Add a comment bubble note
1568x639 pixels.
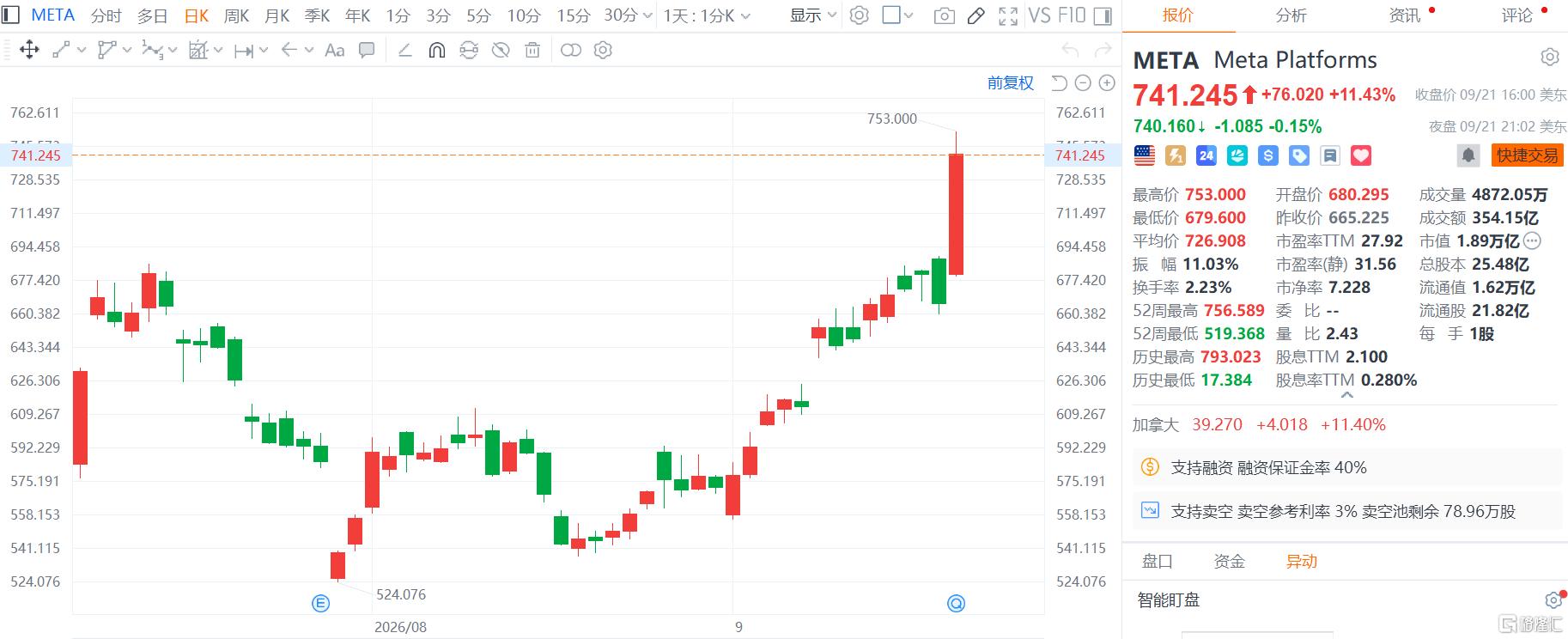(367, 50)
